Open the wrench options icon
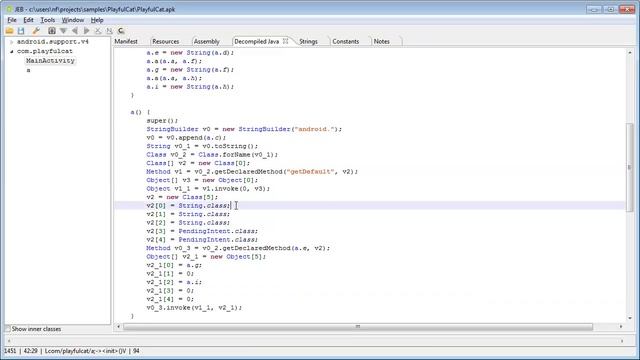The height and width of the screenshot is (360, 640). pos(36,31)
